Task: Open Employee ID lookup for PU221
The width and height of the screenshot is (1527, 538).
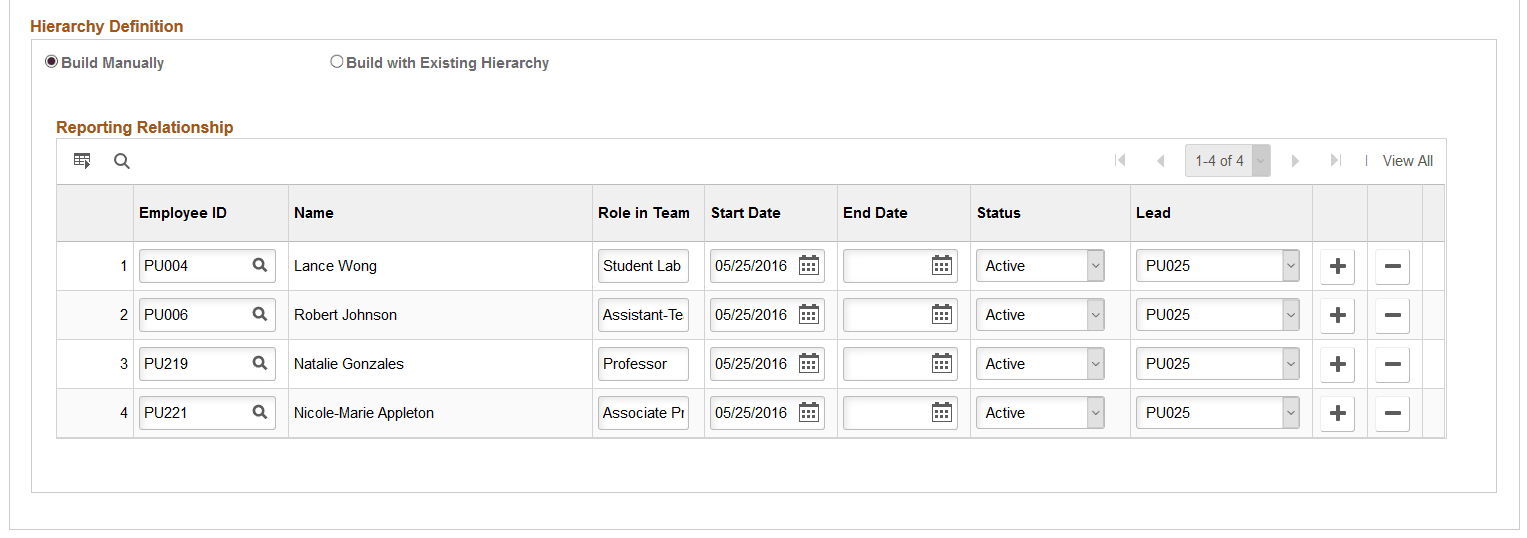Action: (x=260, y=412)
